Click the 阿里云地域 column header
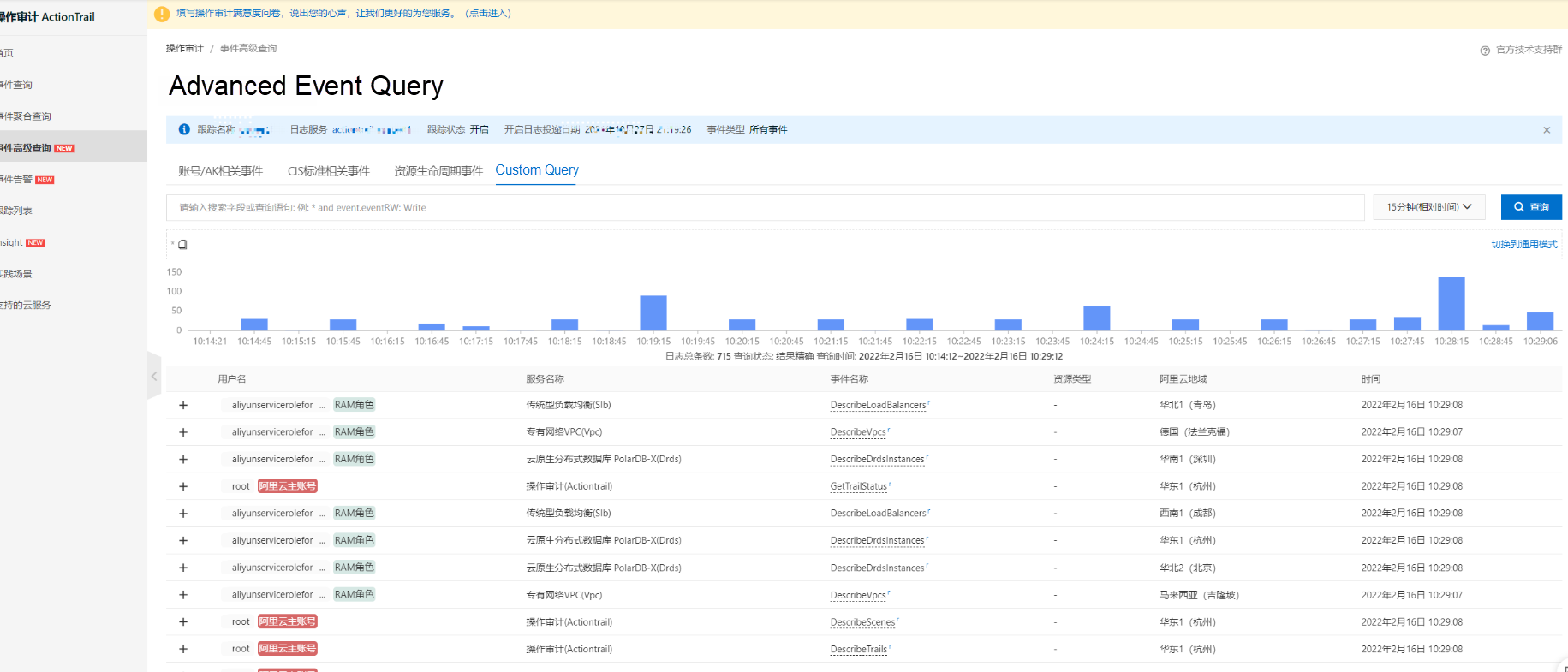 pyautogui.click(x=1183, y=379)
